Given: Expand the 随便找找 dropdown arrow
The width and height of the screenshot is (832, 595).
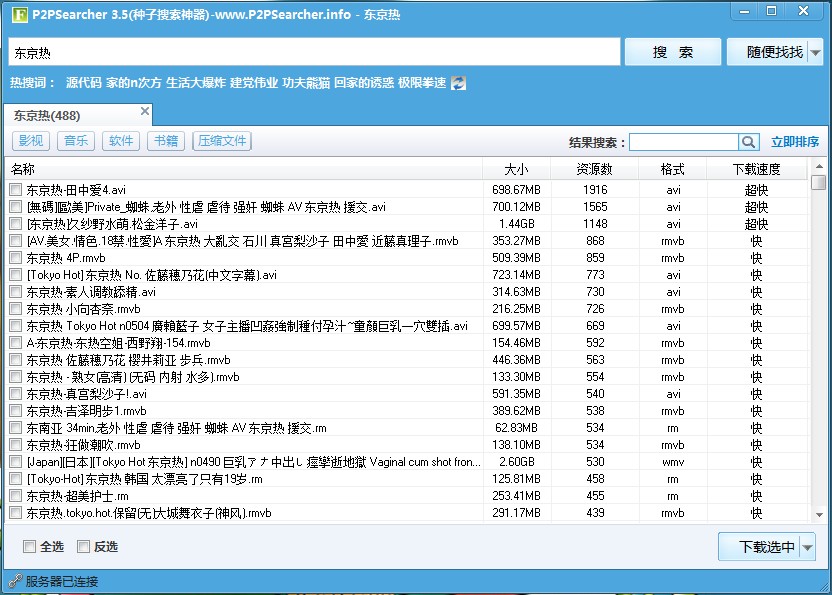Looking at the screenshot, I should (x=816, y=52).
